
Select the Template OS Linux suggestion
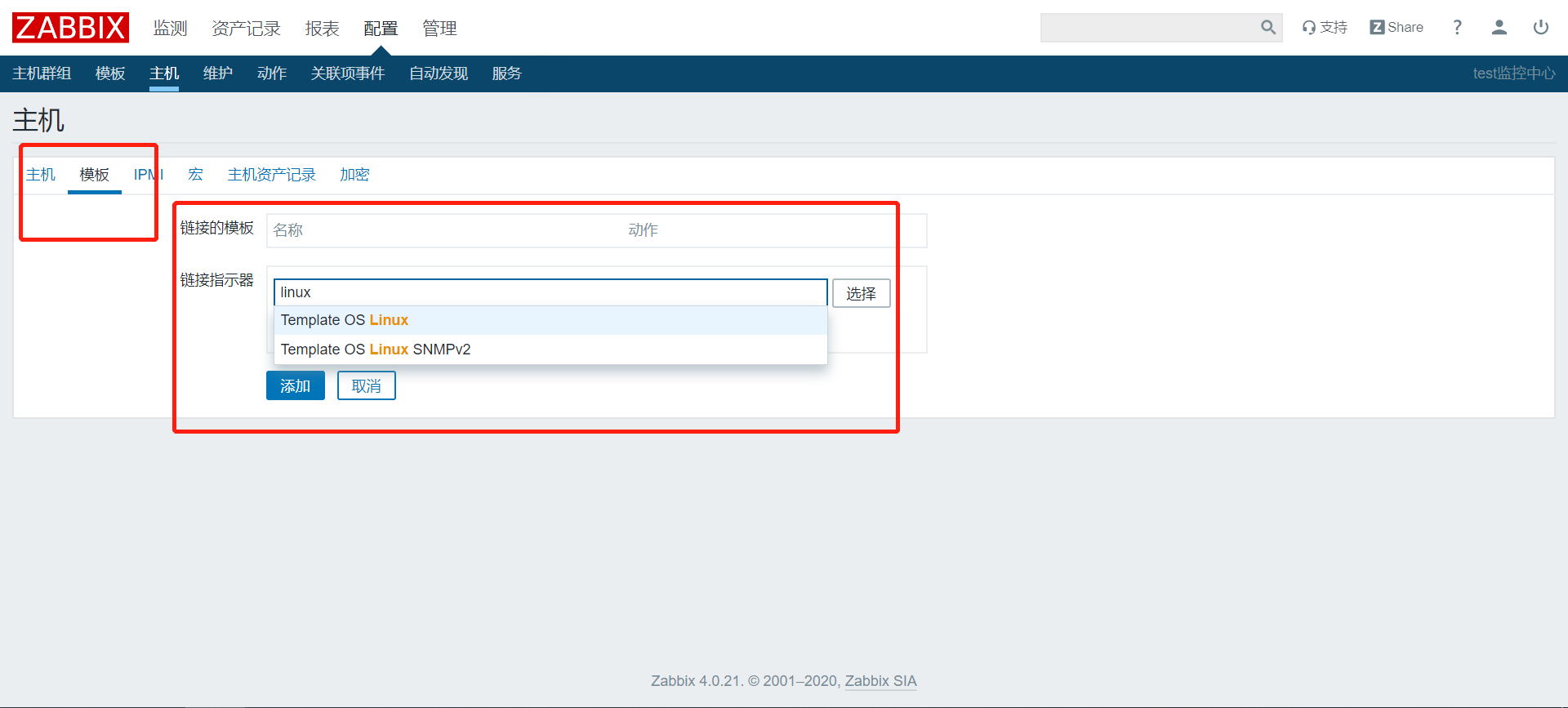(x=550, y=320)
